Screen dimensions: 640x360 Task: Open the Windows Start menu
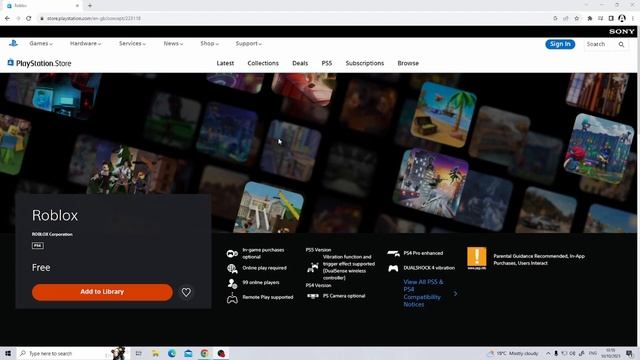[x=8, y=353]
